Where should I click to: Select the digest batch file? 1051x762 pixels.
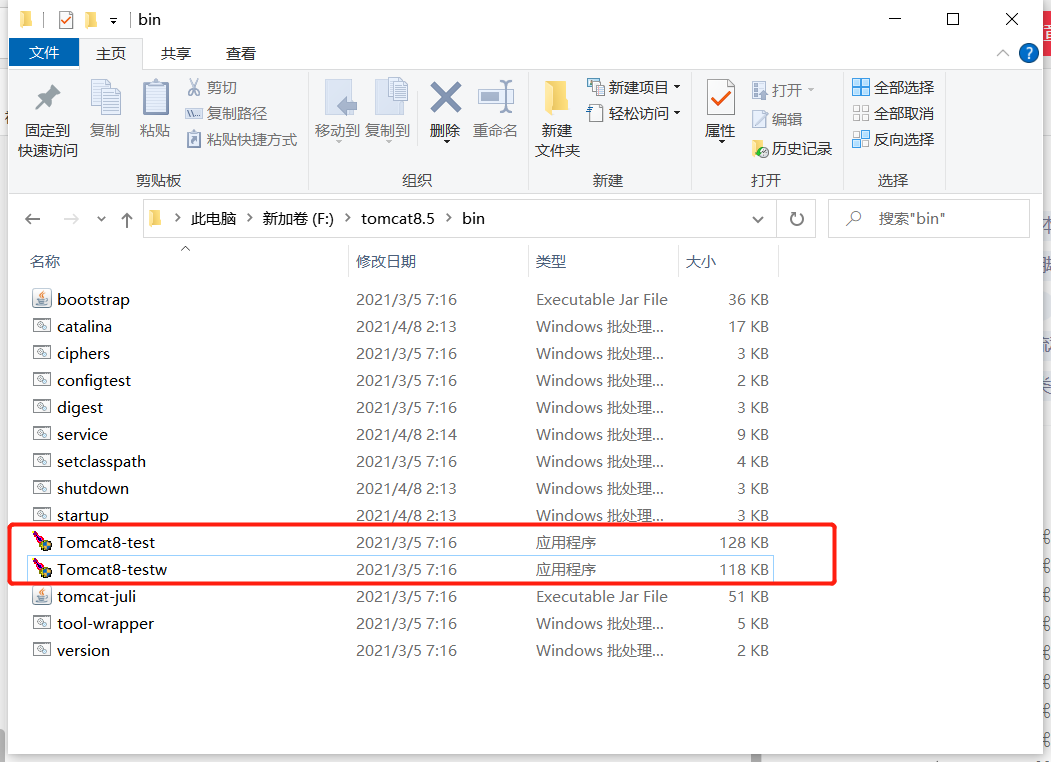(400, 407)
